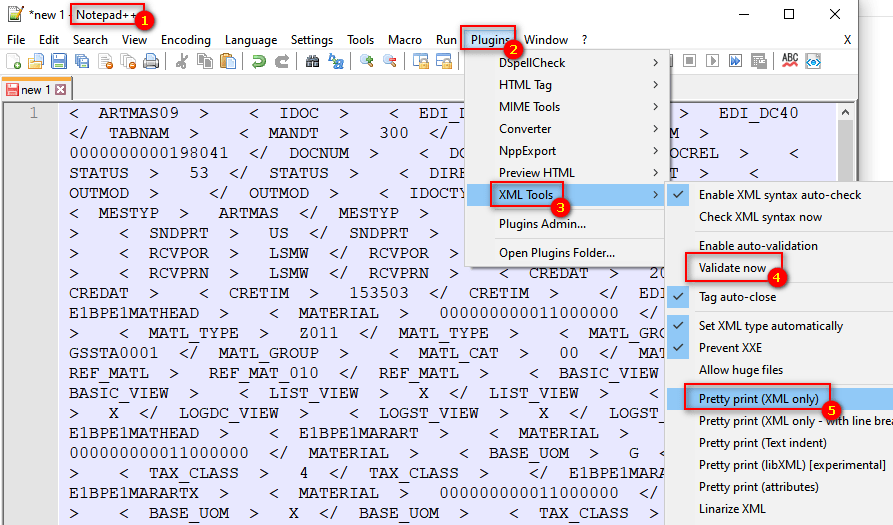
Task: Click the New file toolbar icon
Action: click(x=13, y=62)
